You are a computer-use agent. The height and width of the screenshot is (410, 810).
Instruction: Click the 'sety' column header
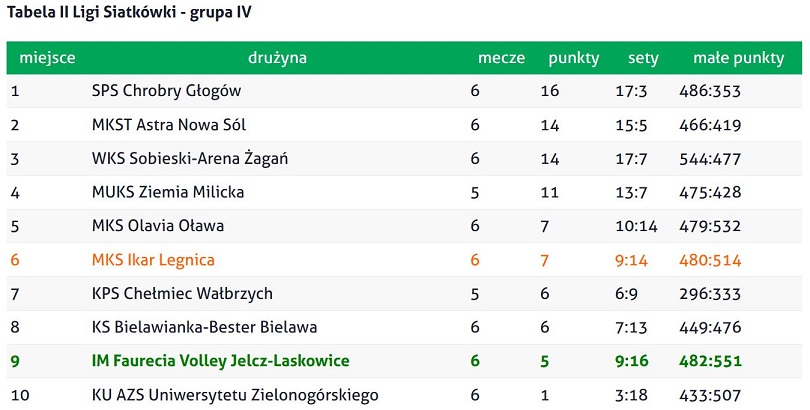[x=643, y=58]
